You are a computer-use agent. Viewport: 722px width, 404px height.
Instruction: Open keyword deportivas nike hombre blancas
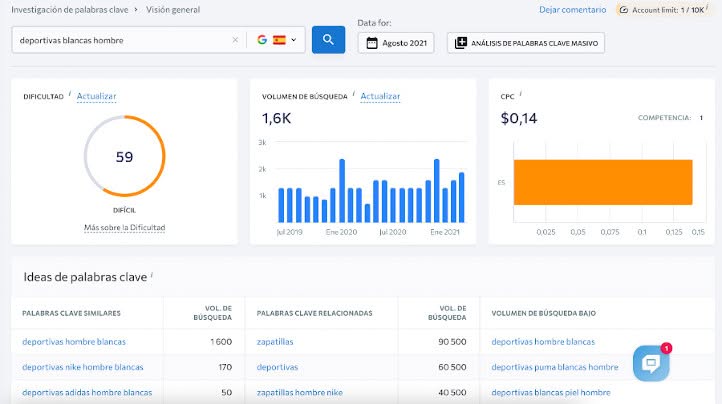[83, 367]
